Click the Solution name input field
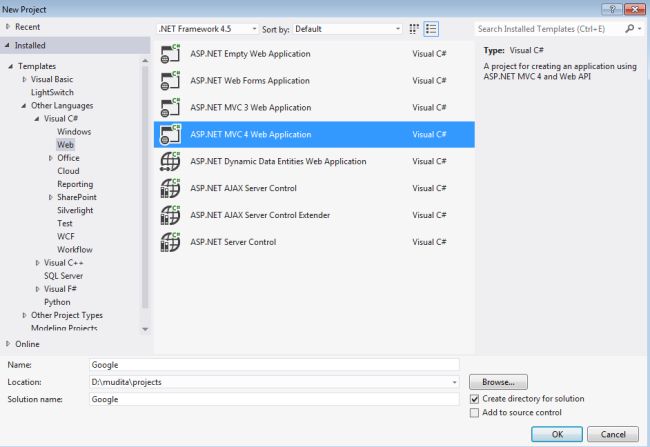Screen dimensions: 650x447 pos(274,399)
